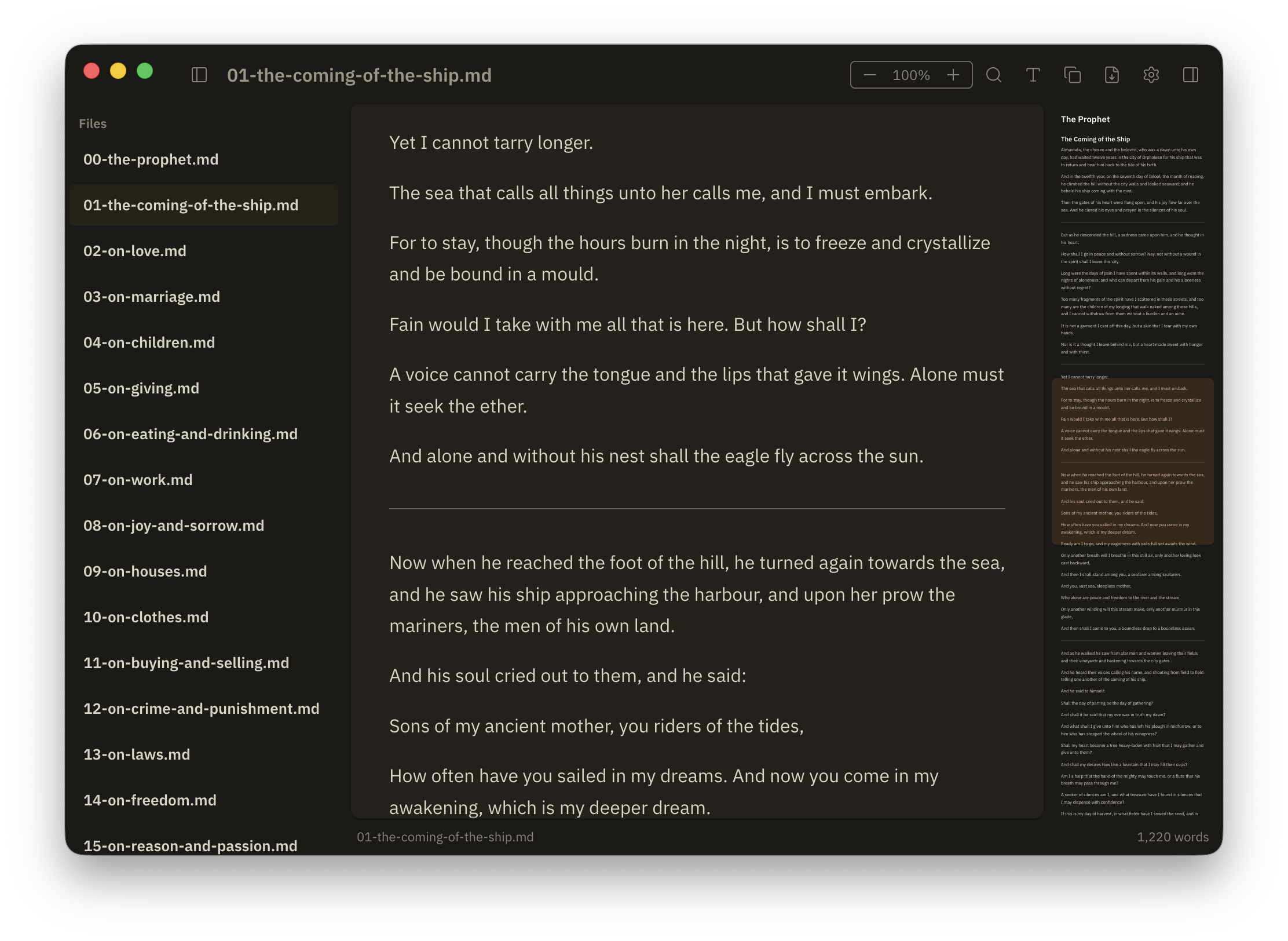Click the highlighted viewport region in the minimap
Screen dimensions: 1288x941
pyautogui.click(x=1132, y=461)
